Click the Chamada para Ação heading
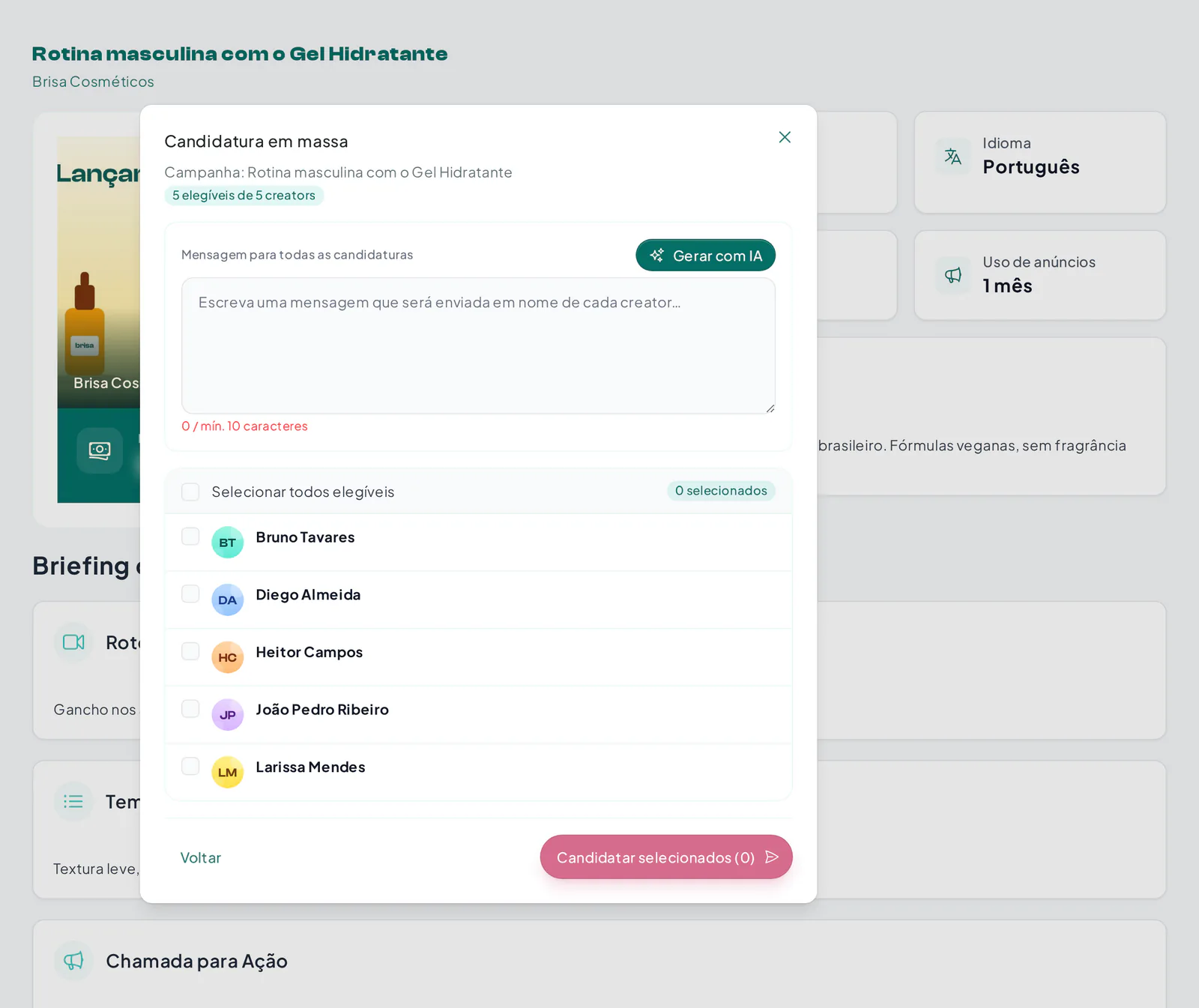The width and height of the screenshot is (1199, 1008). (x=196, y=961)
